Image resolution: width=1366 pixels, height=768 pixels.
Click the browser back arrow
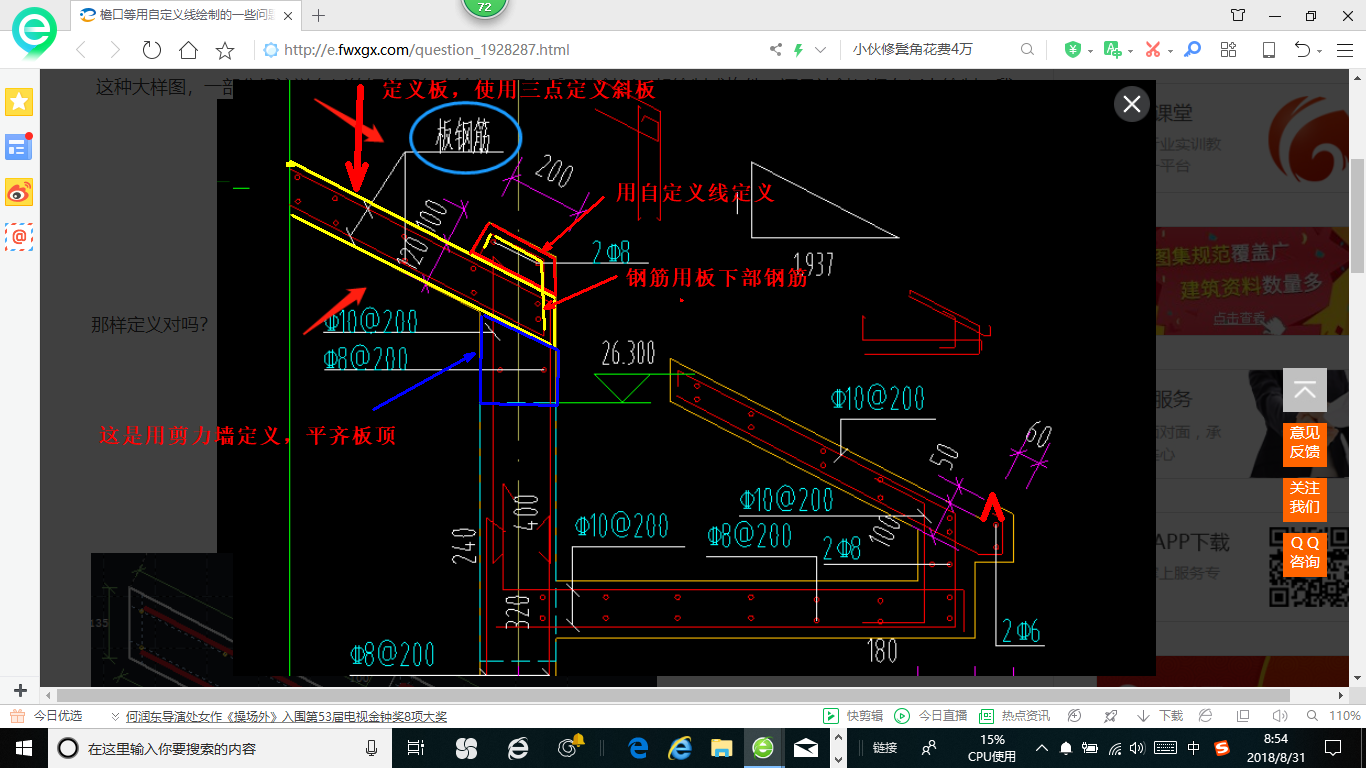[x=81, y=50]
